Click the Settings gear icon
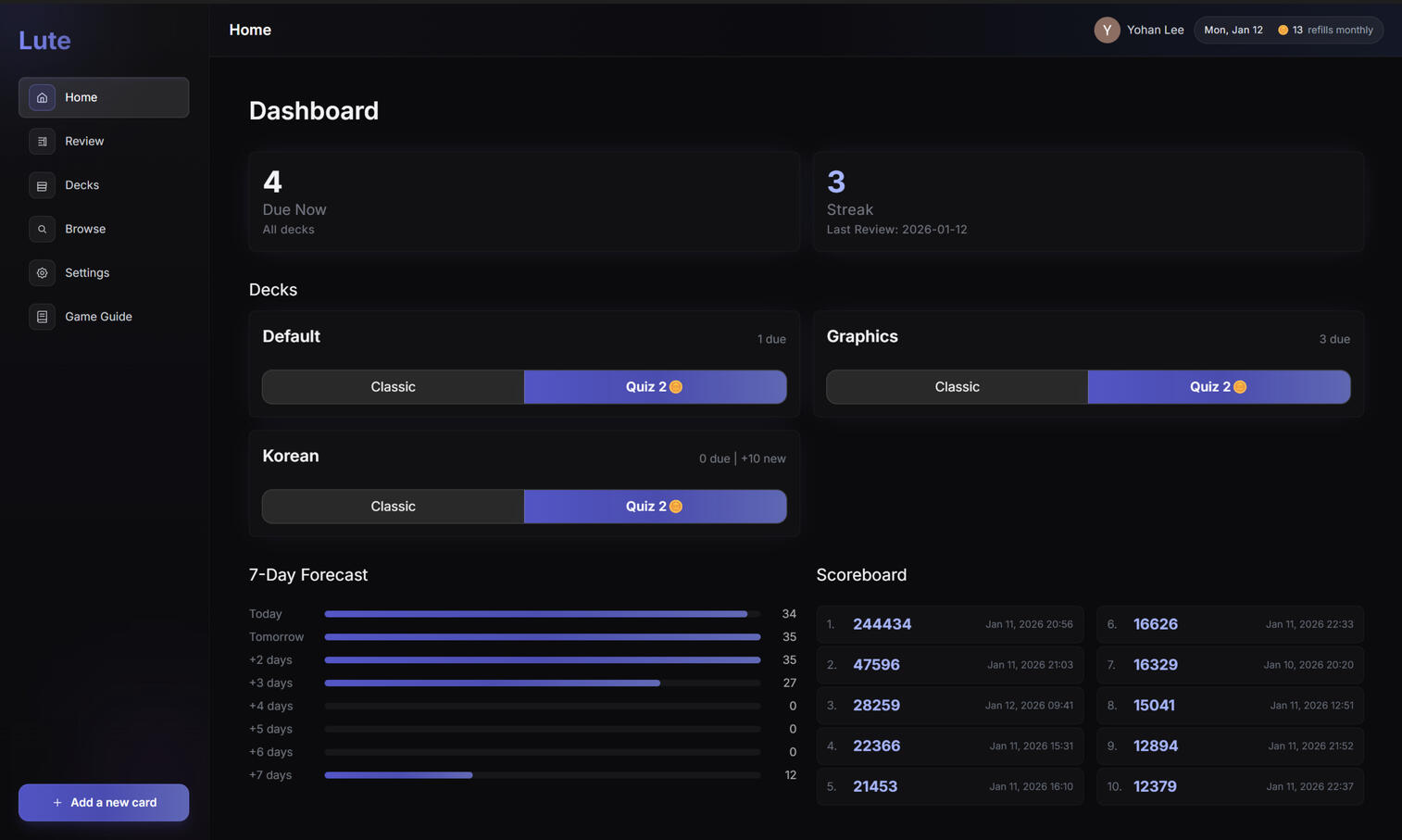This screenshot has height=840, width=1402. [42, 272]
